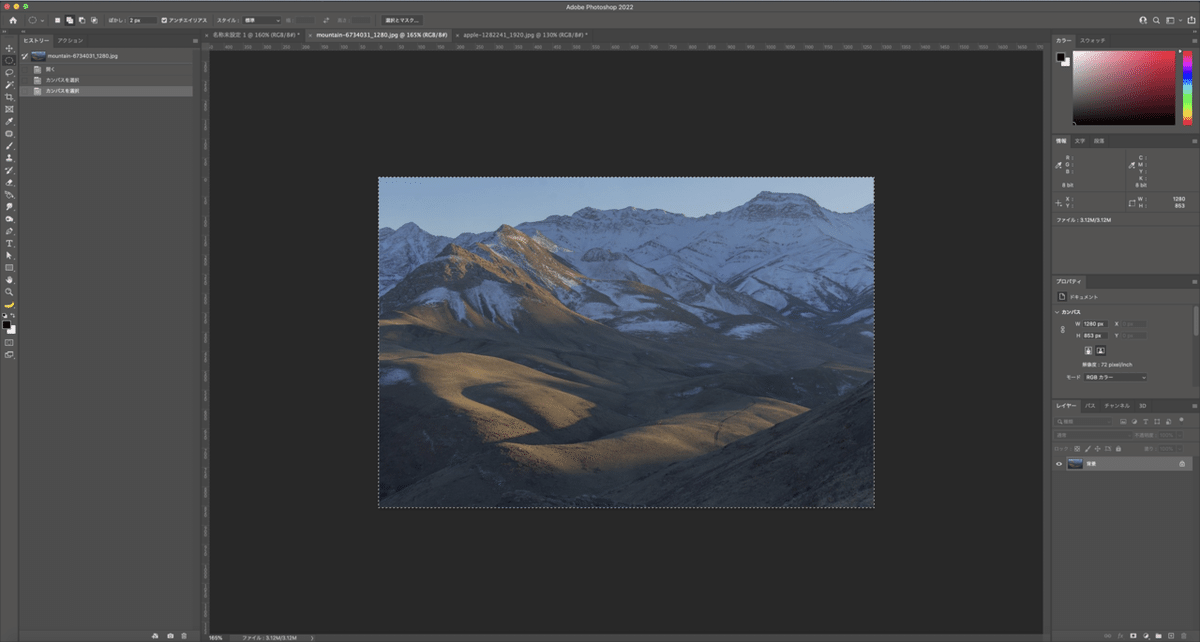
Task: Switch to the Actions panel tab
Action: 70,40
